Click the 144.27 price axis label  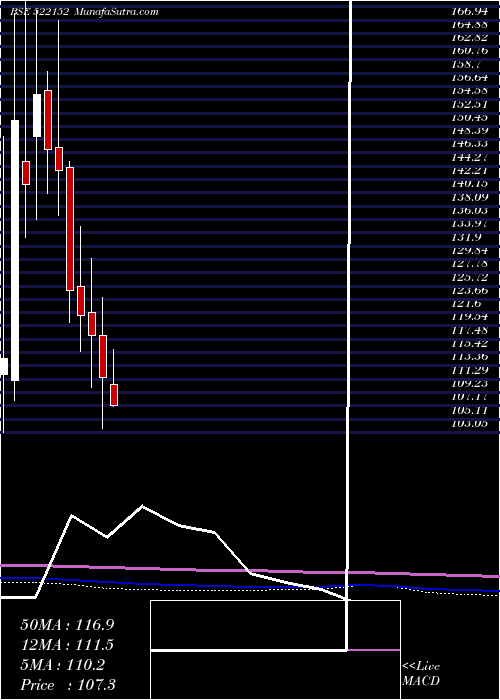[469, 157]
